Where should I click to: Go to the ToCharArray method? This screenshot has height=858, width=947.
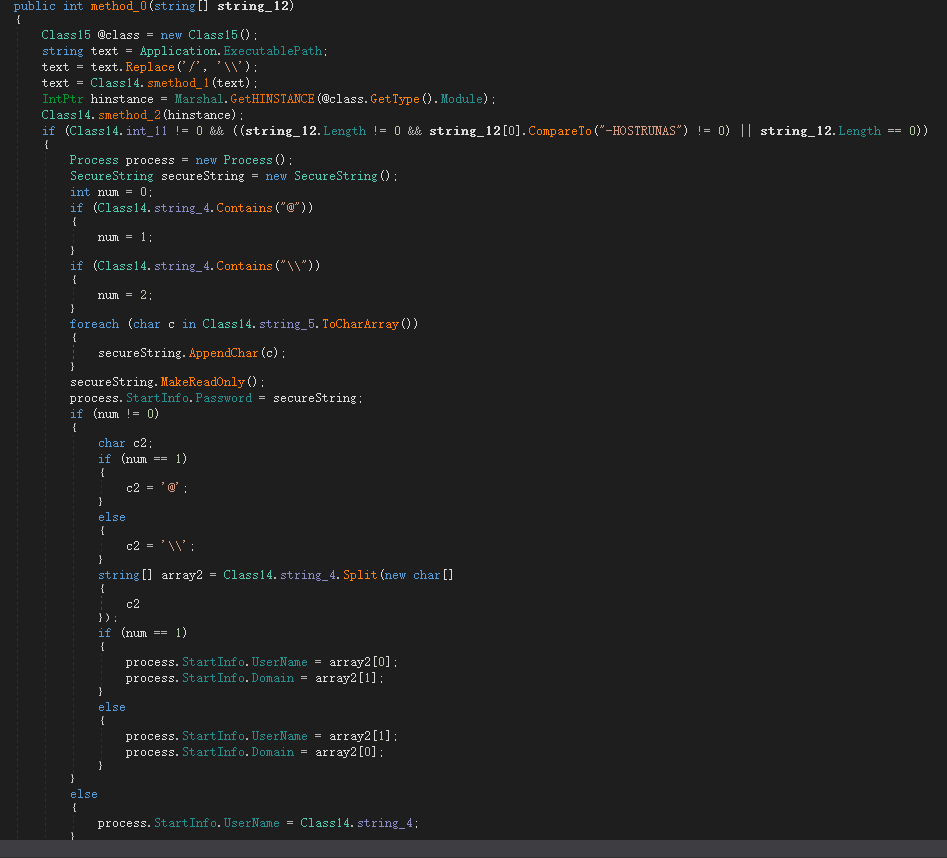[359, 324]
